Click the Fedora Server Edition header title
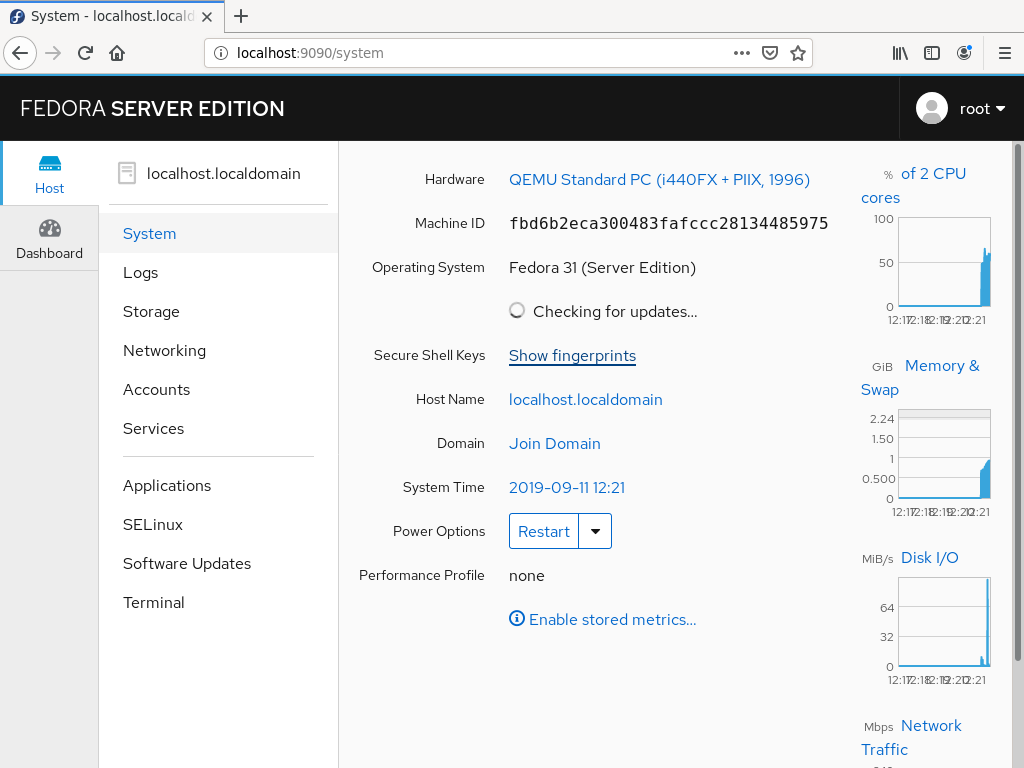The width and height of the screenshot is (1024, 768). (x=152, y=108)
